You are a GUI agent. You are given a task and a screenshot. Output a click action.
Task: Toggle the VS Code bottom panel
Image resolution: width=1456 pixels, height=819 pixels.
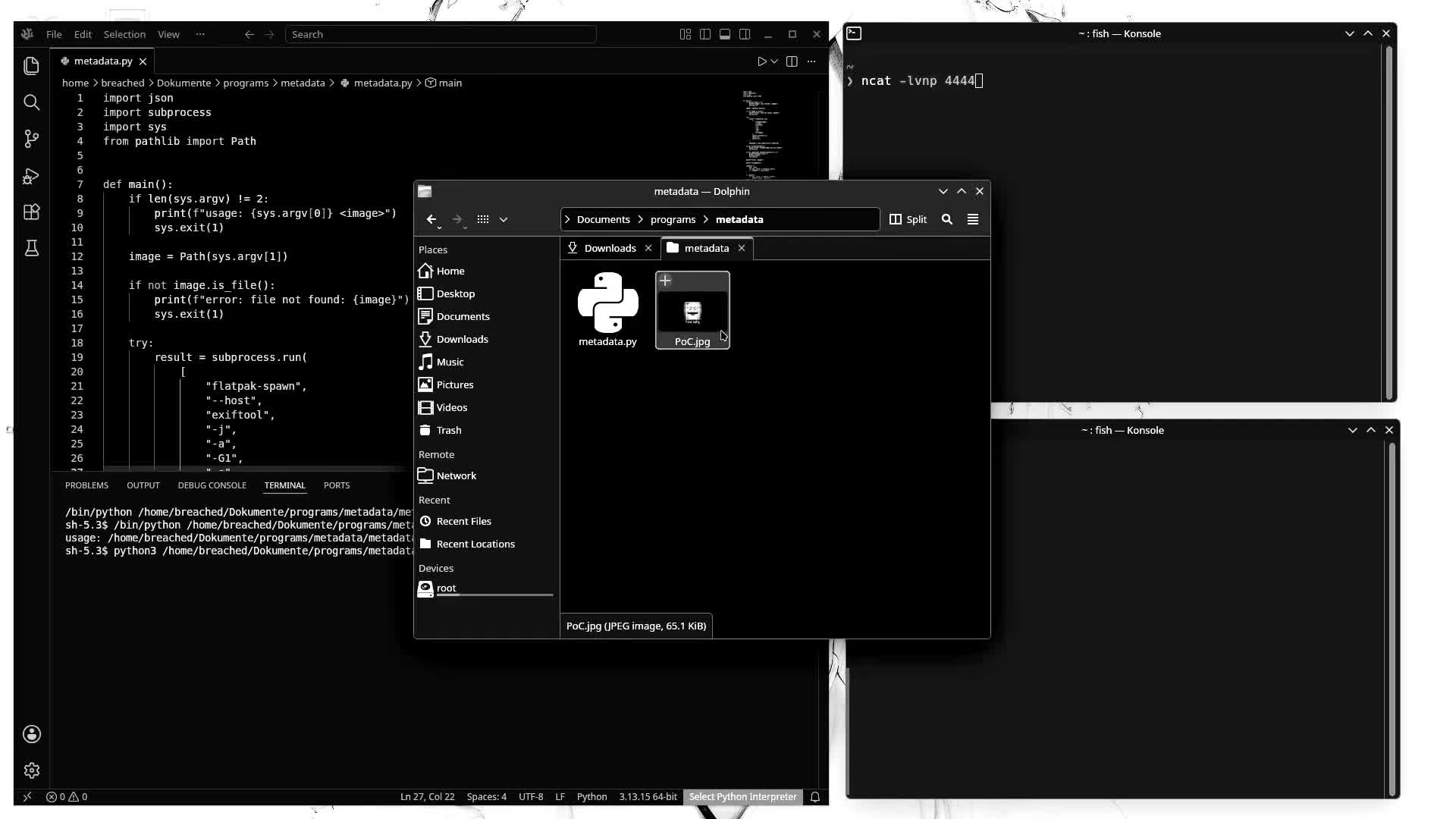725,34
